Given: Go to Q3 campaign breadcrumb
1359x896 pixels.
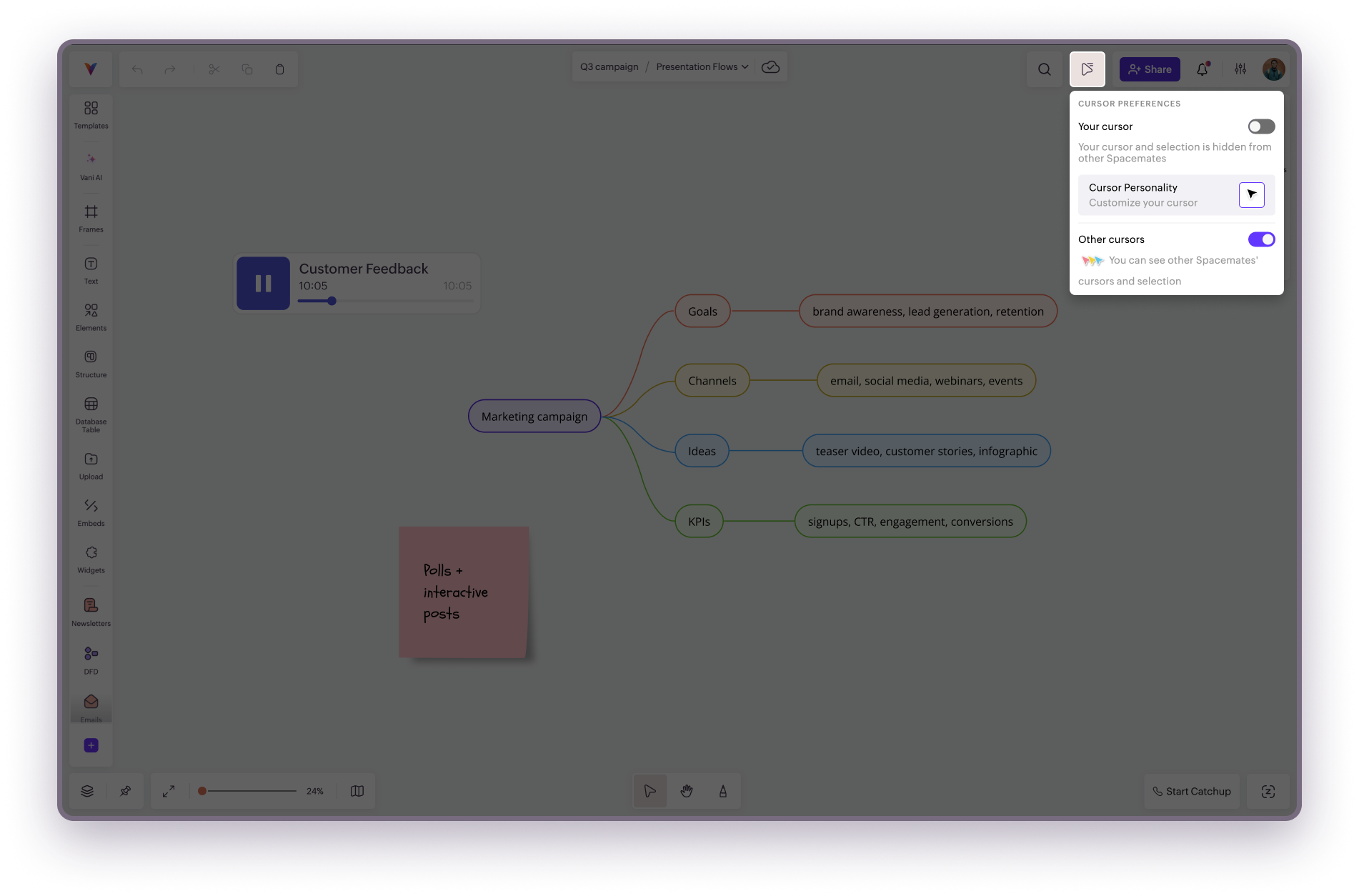Looking at the screenshot, I should click(x=609, y=66).
